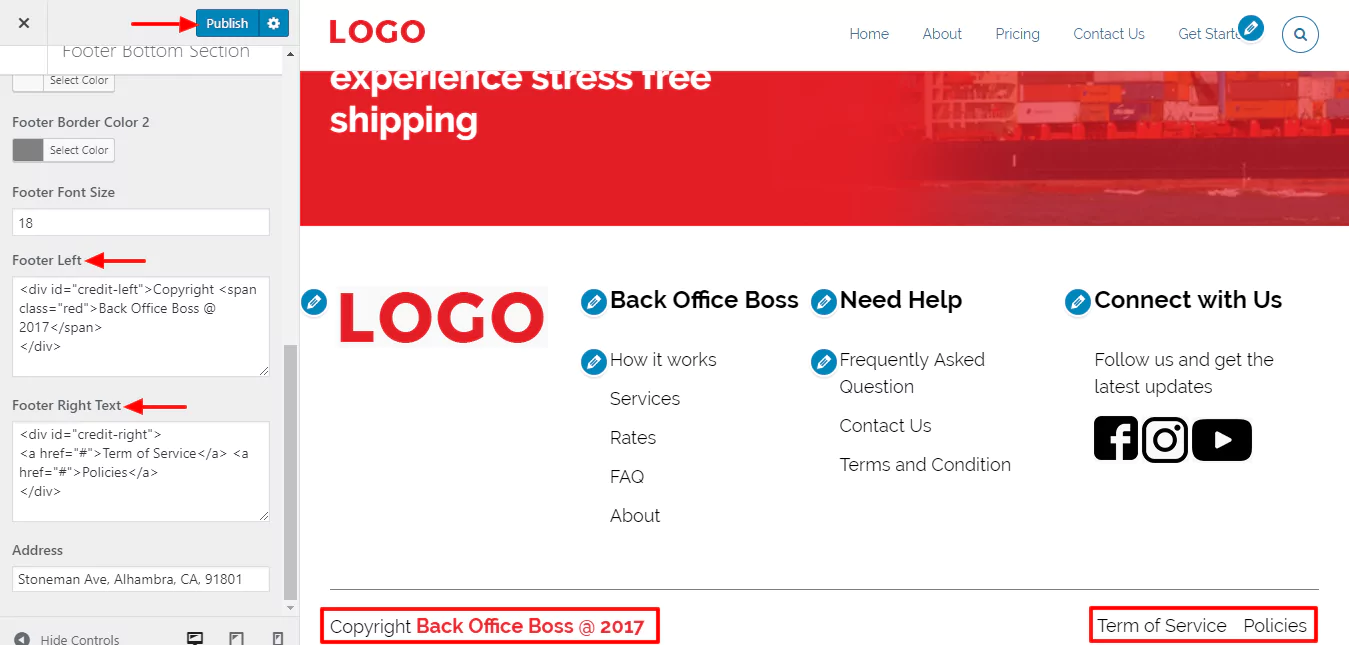This screenshot has height=645, width=1349.
Task: Close the customizer with the X icon
Action: 24,23
